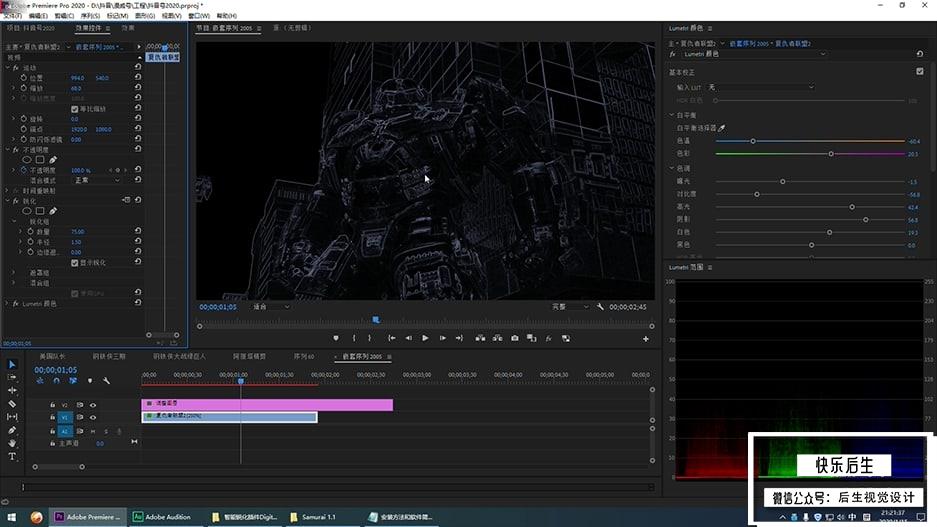Viewport: 937px width, 527px height.
Task: Collapse the Tone section in Lumetri
Action: click(x=672, y=168)
